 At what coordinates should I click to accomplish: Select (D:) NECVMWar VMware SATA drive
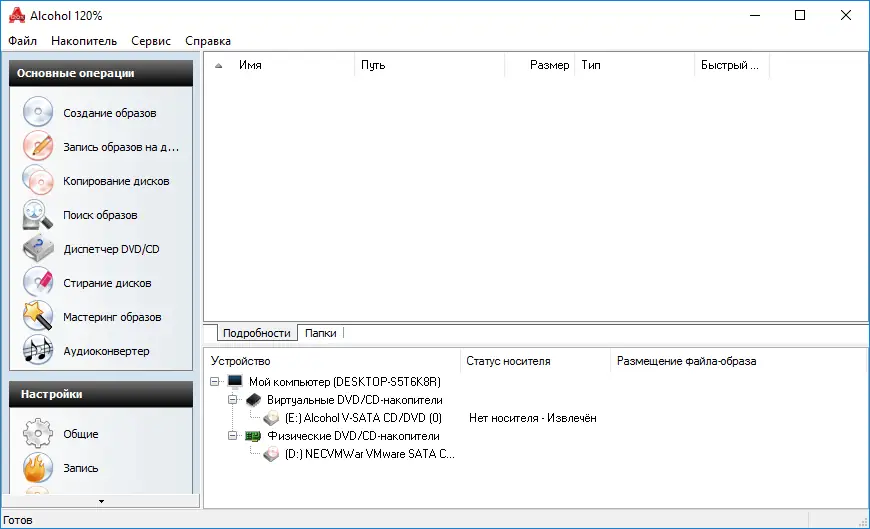tap(370, 454)
